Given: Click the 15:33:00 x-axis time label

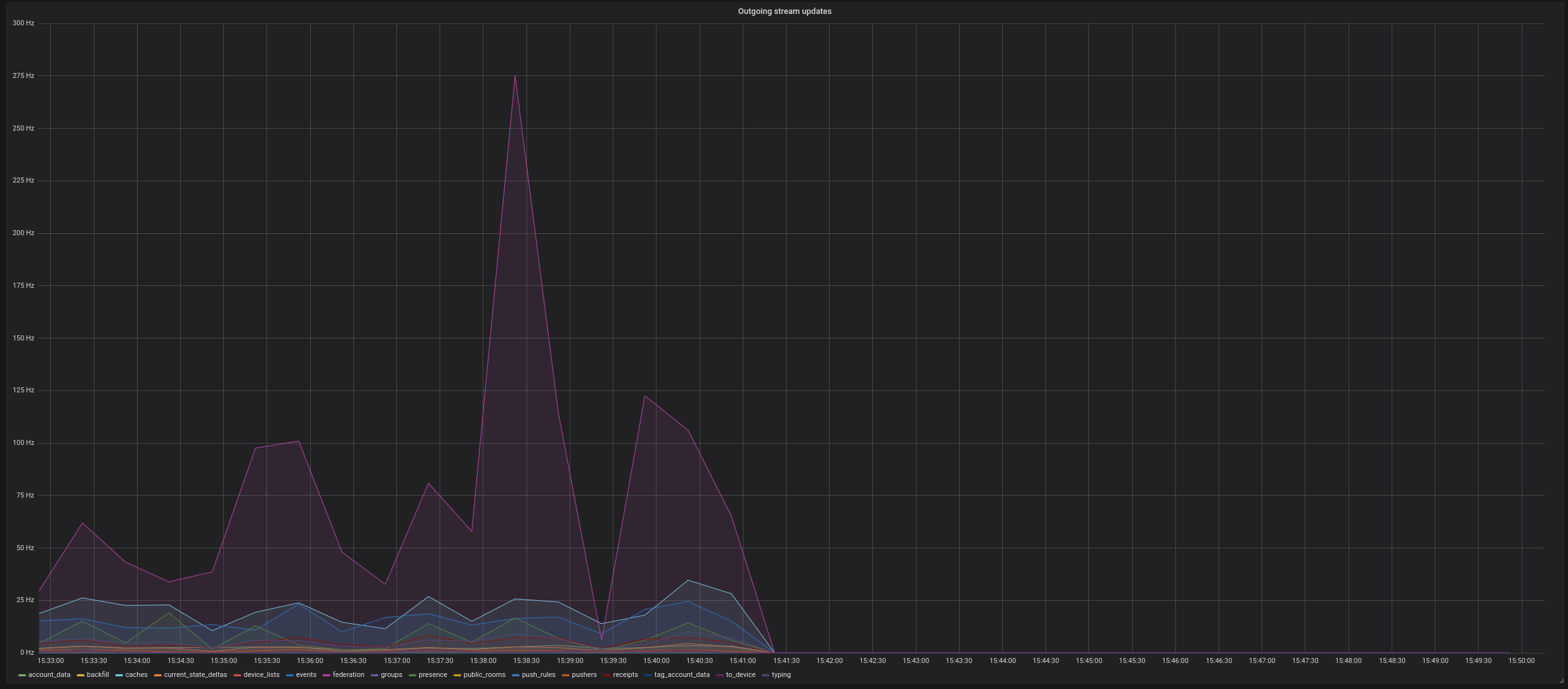Looking at the screenshot, I should [51, 661].
